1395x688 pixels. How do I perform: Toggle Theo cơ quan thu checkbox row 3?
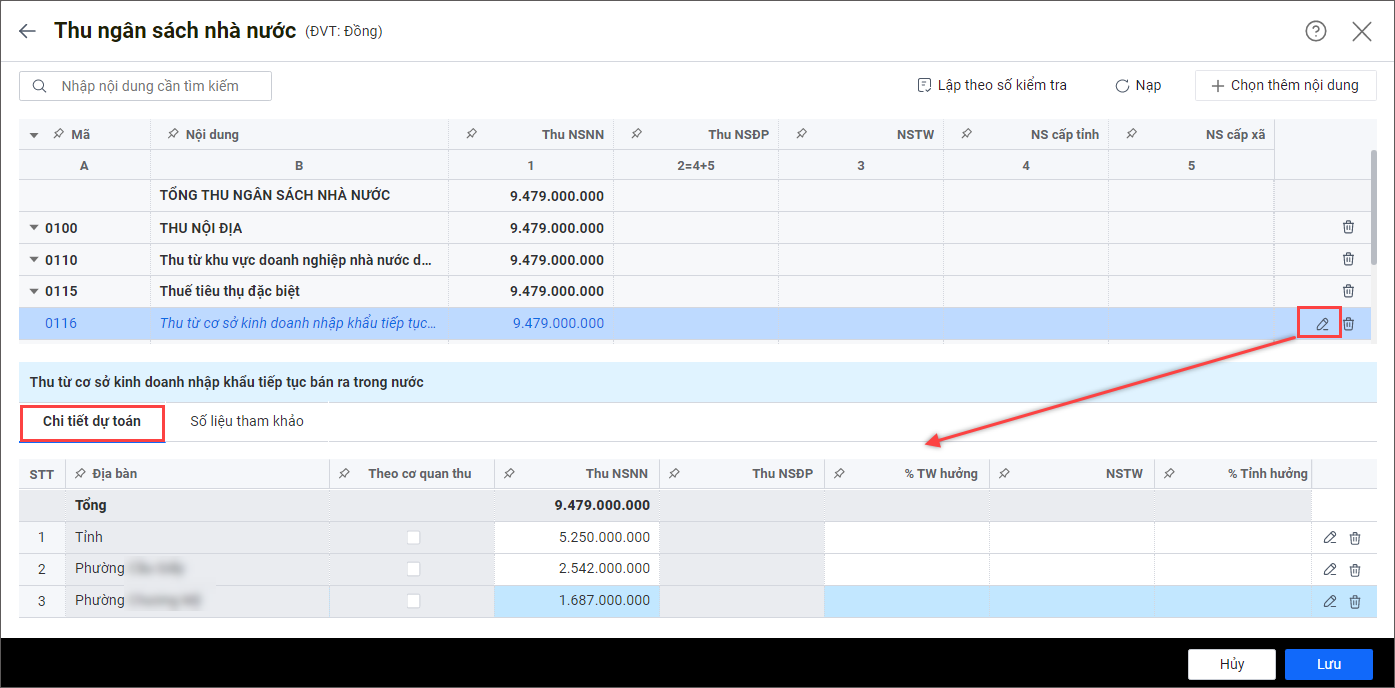coord(413,602)
